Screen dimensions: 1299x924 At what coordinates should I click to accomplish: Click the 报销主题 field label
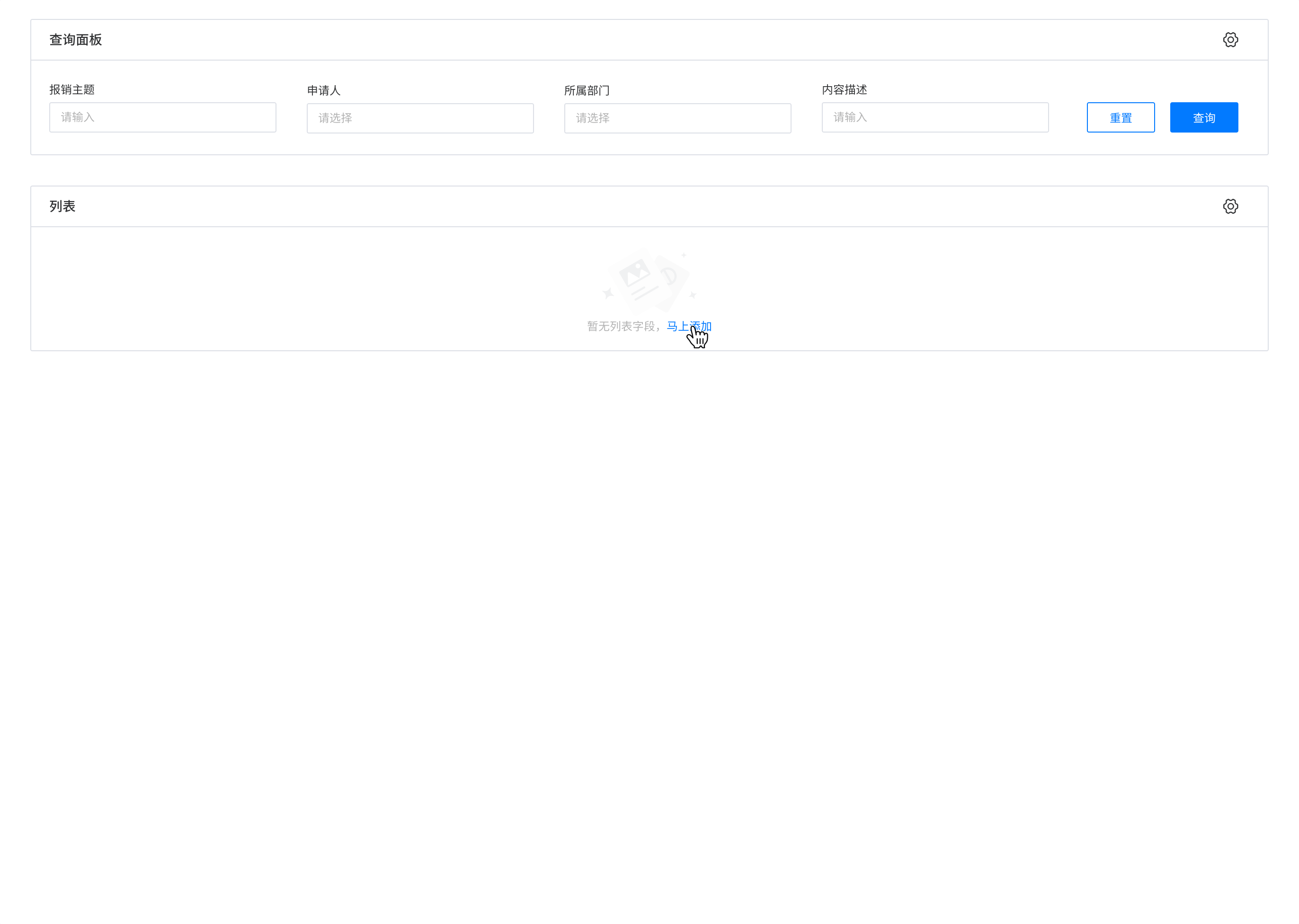pos(72,90)
